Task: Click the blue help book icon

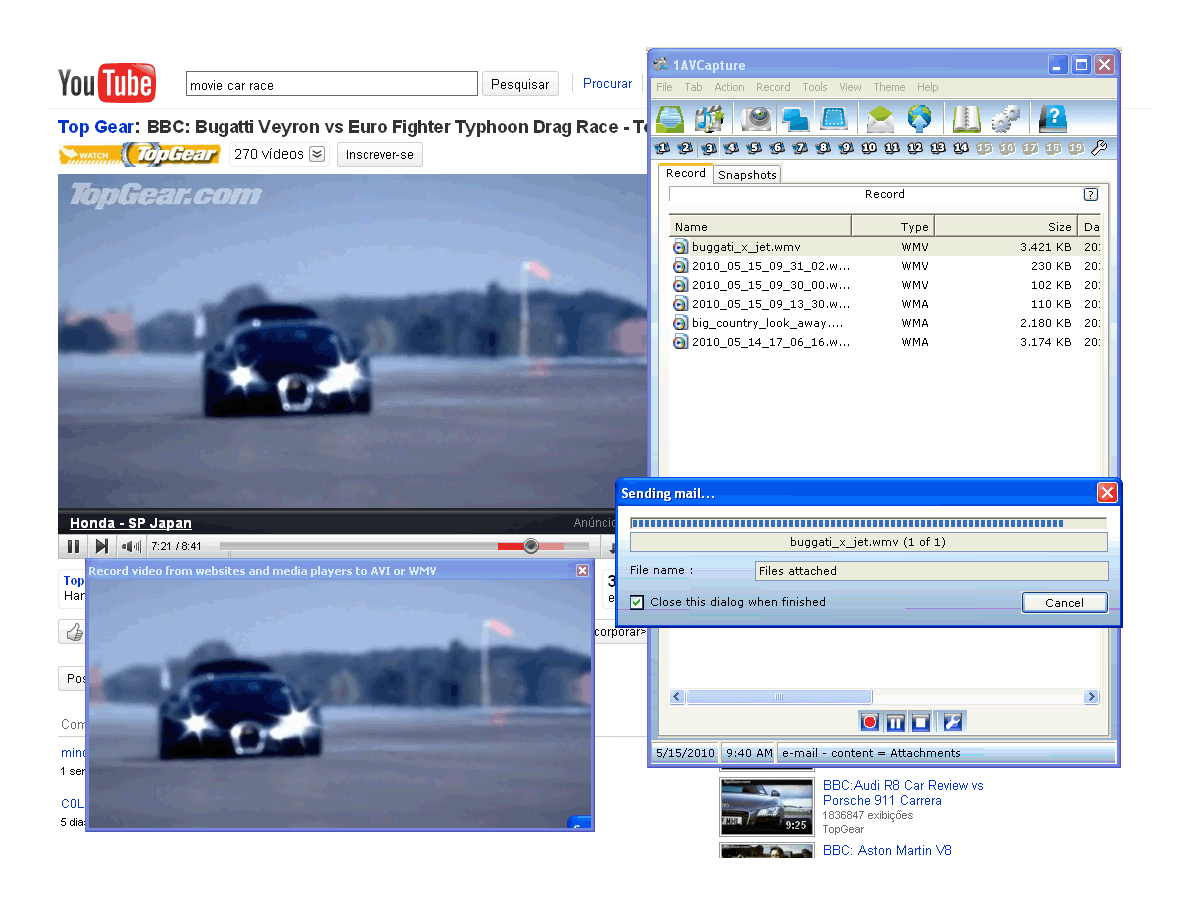Action: coord(1052,119)
